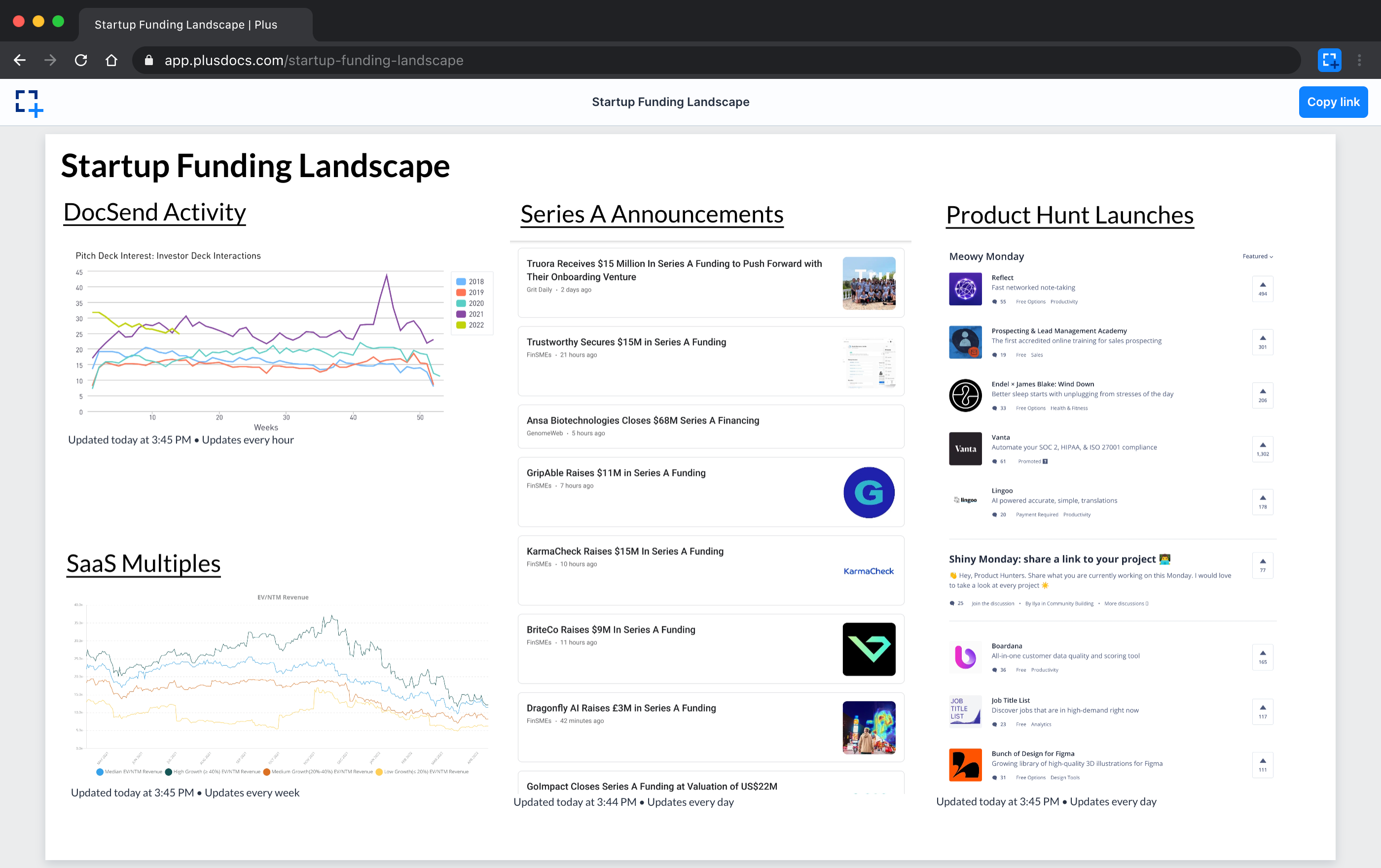
Task: Click the Design Tools tag under Bunch of Design
Action: click(1065, 778)
